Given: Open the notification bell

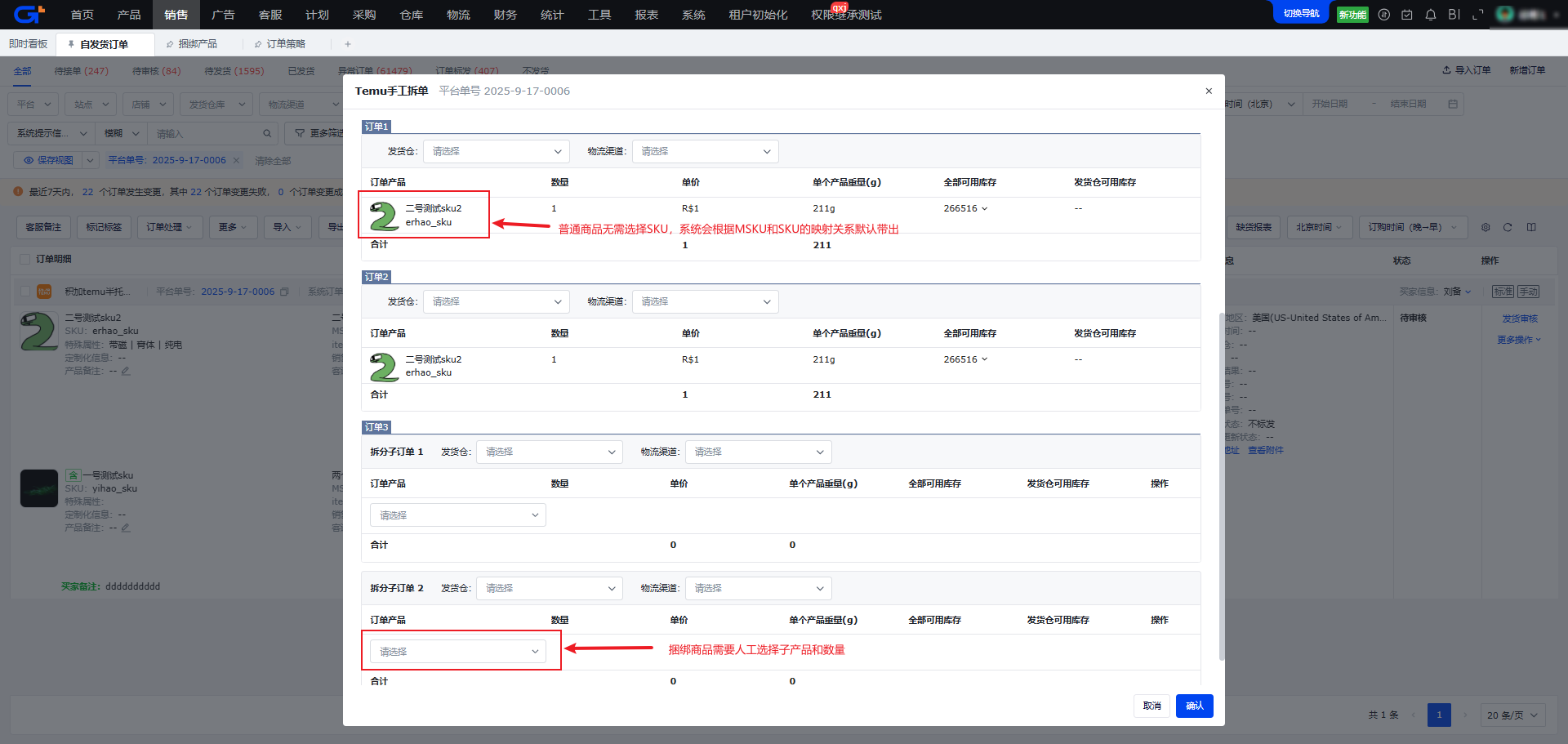Looking at the screenshot, I should 1430,15.
